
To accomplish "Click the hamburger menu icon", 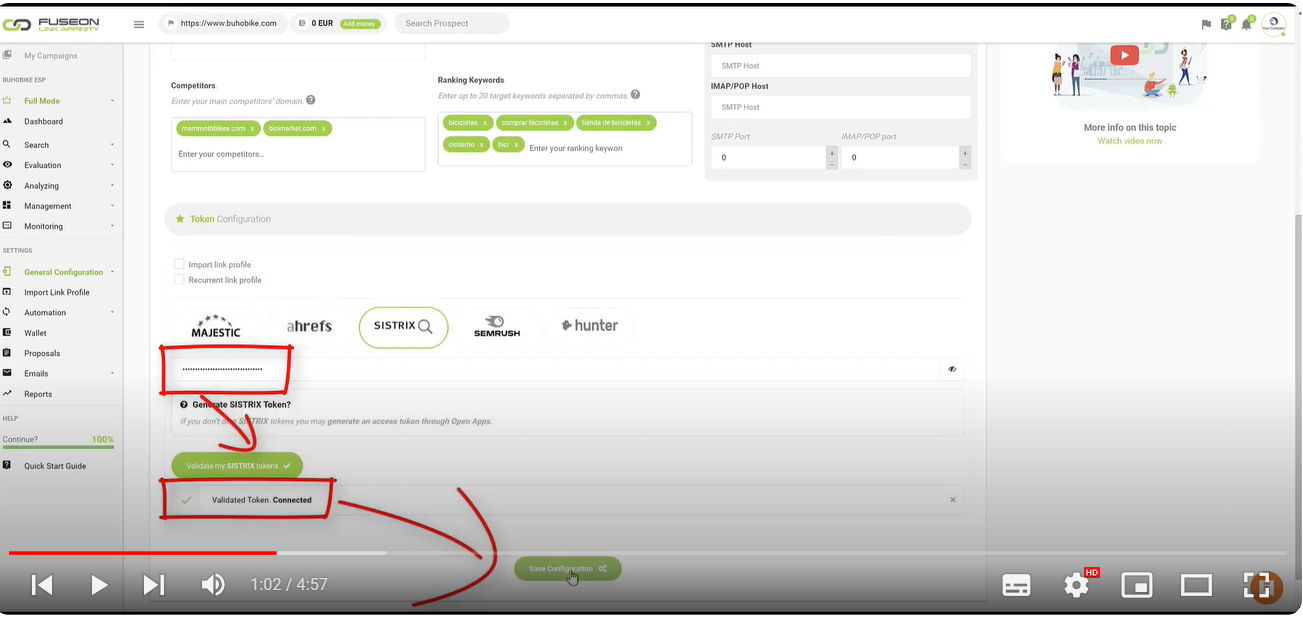I will (139, 24).
